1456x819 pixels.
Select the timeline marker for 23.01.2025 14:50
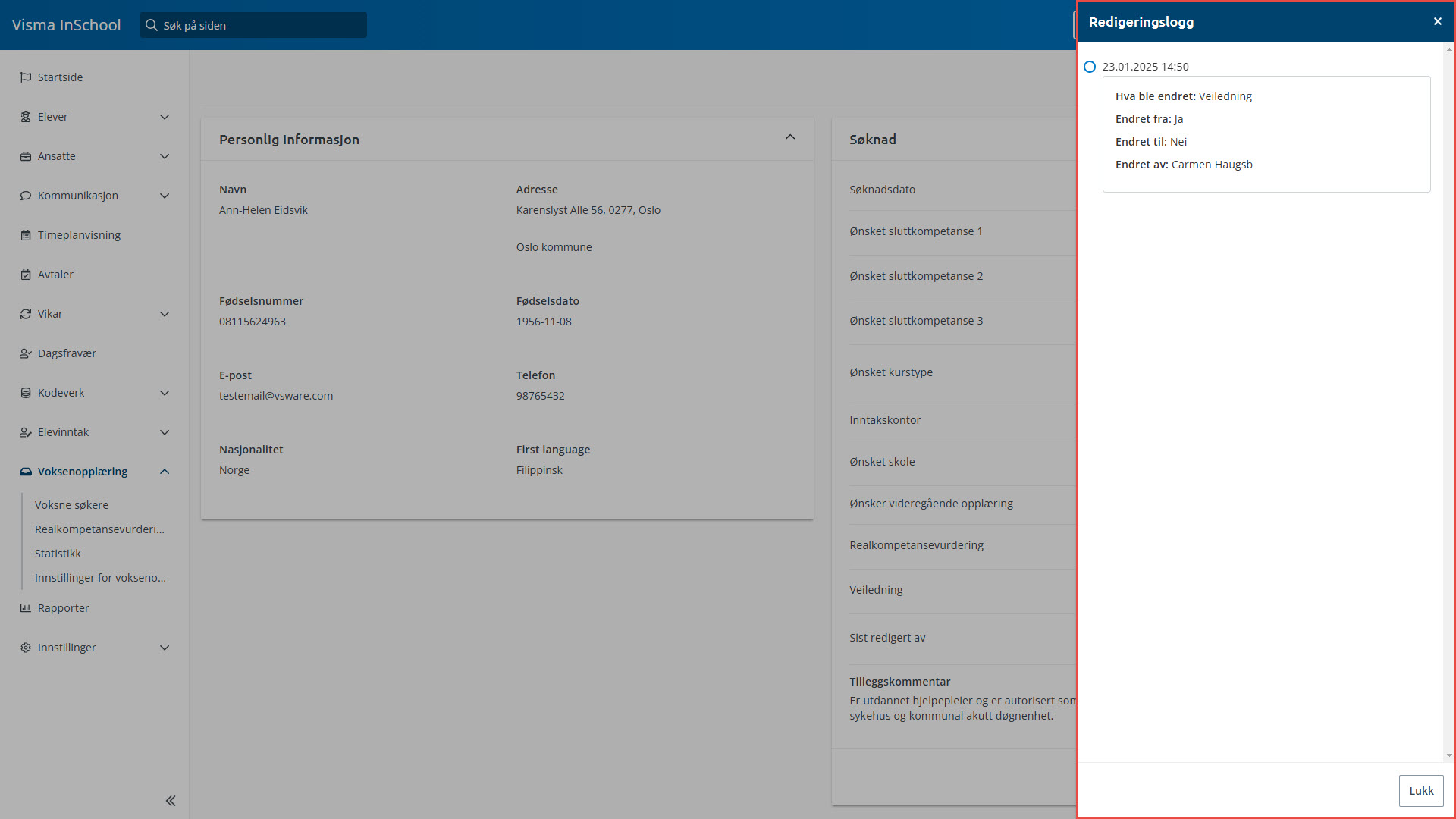1090,67
